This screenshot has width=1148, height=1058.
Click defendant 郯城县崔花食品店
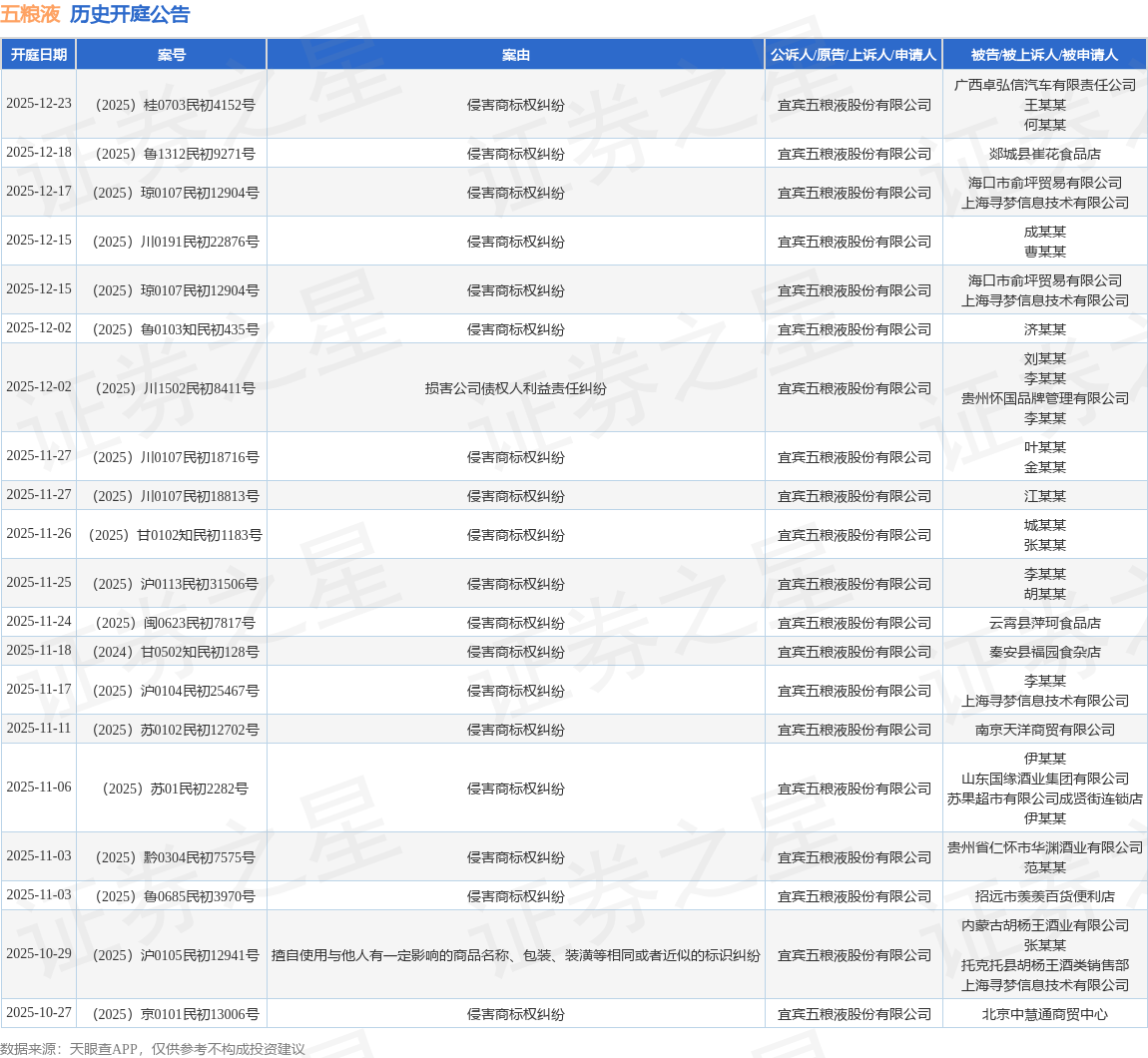1045,154
